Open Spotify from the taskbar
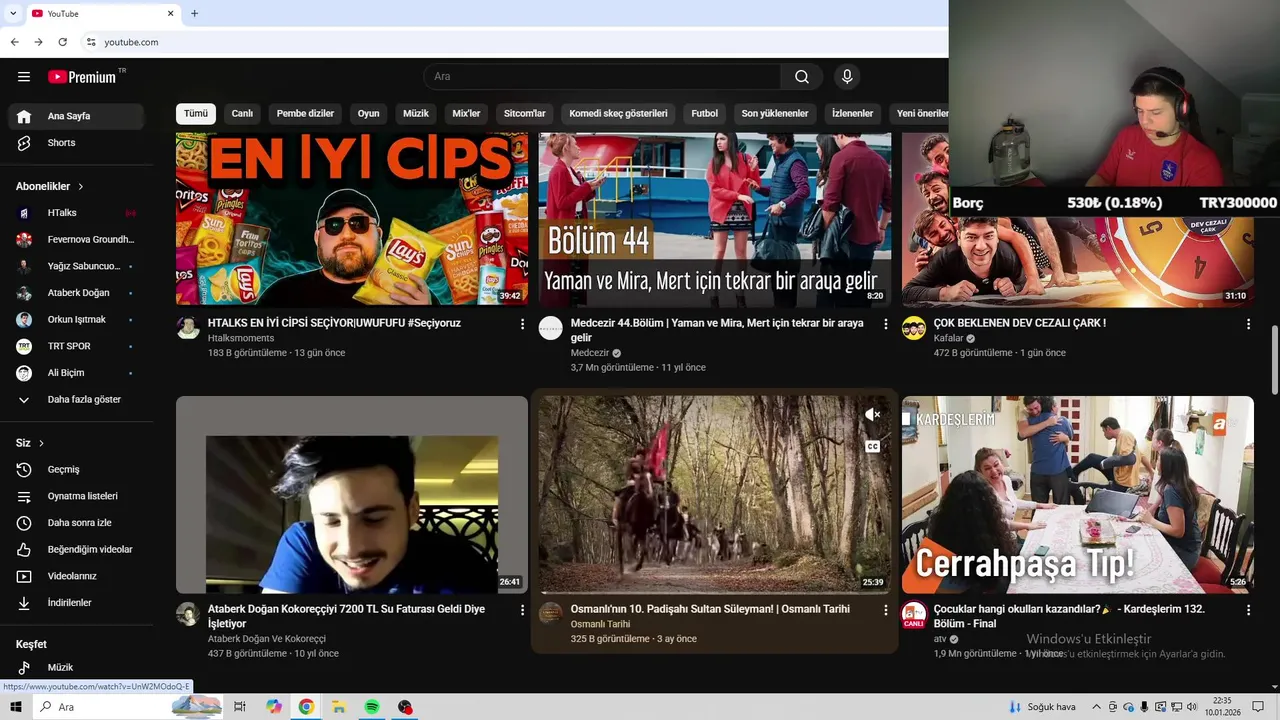Image resolution: width=1280 pixels, height=720 pixels. pyautogui.click(x=372, y=707)
